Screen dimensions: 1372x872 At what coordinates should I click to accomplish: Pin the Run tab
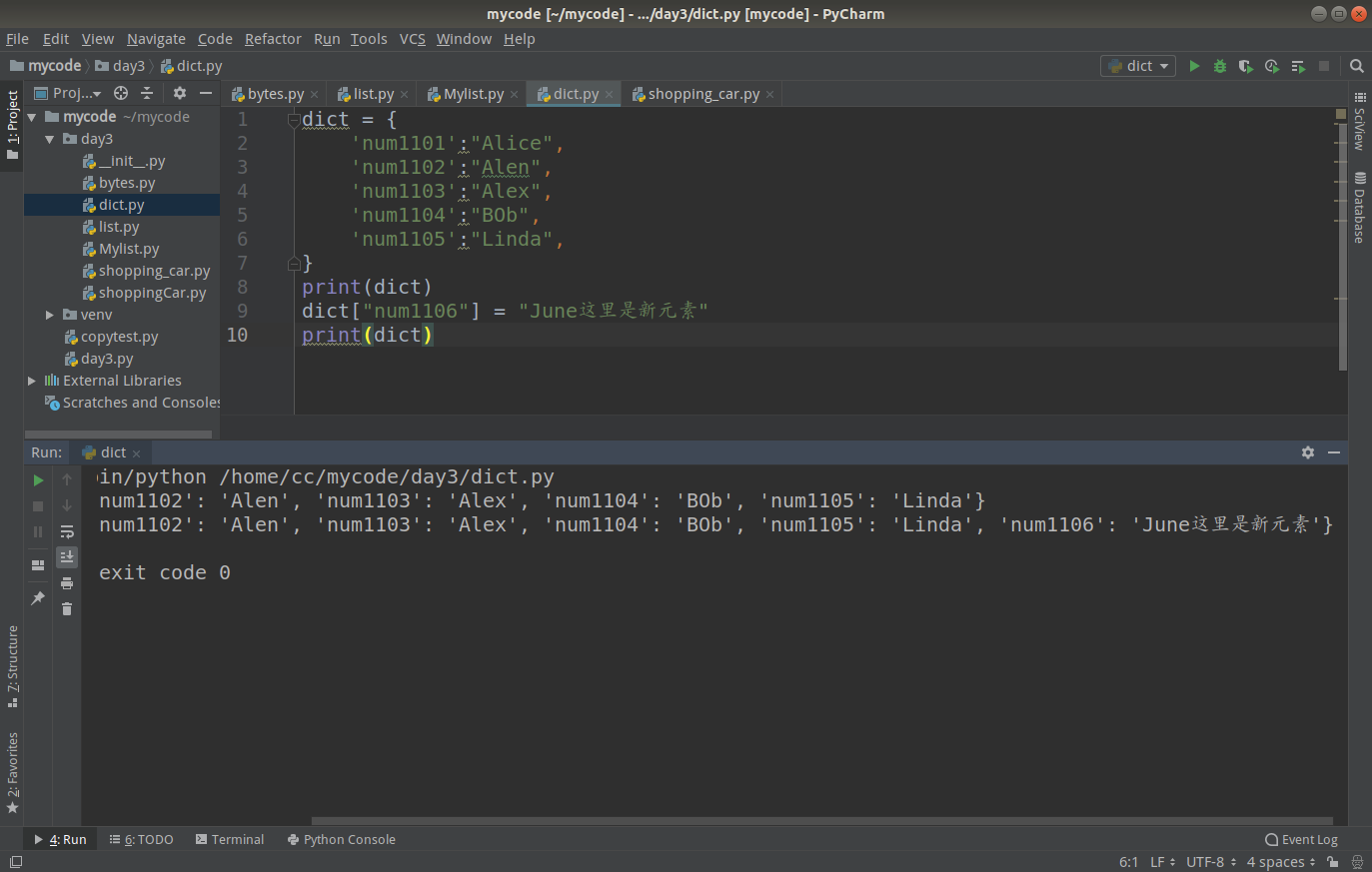point(38,598)
